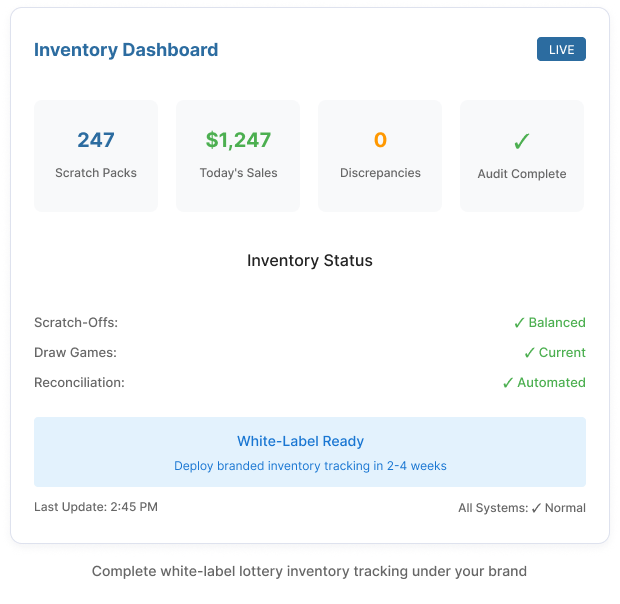Click the All Systems Normal checkmark
The image size is (620, 604).
coord(536,508)
